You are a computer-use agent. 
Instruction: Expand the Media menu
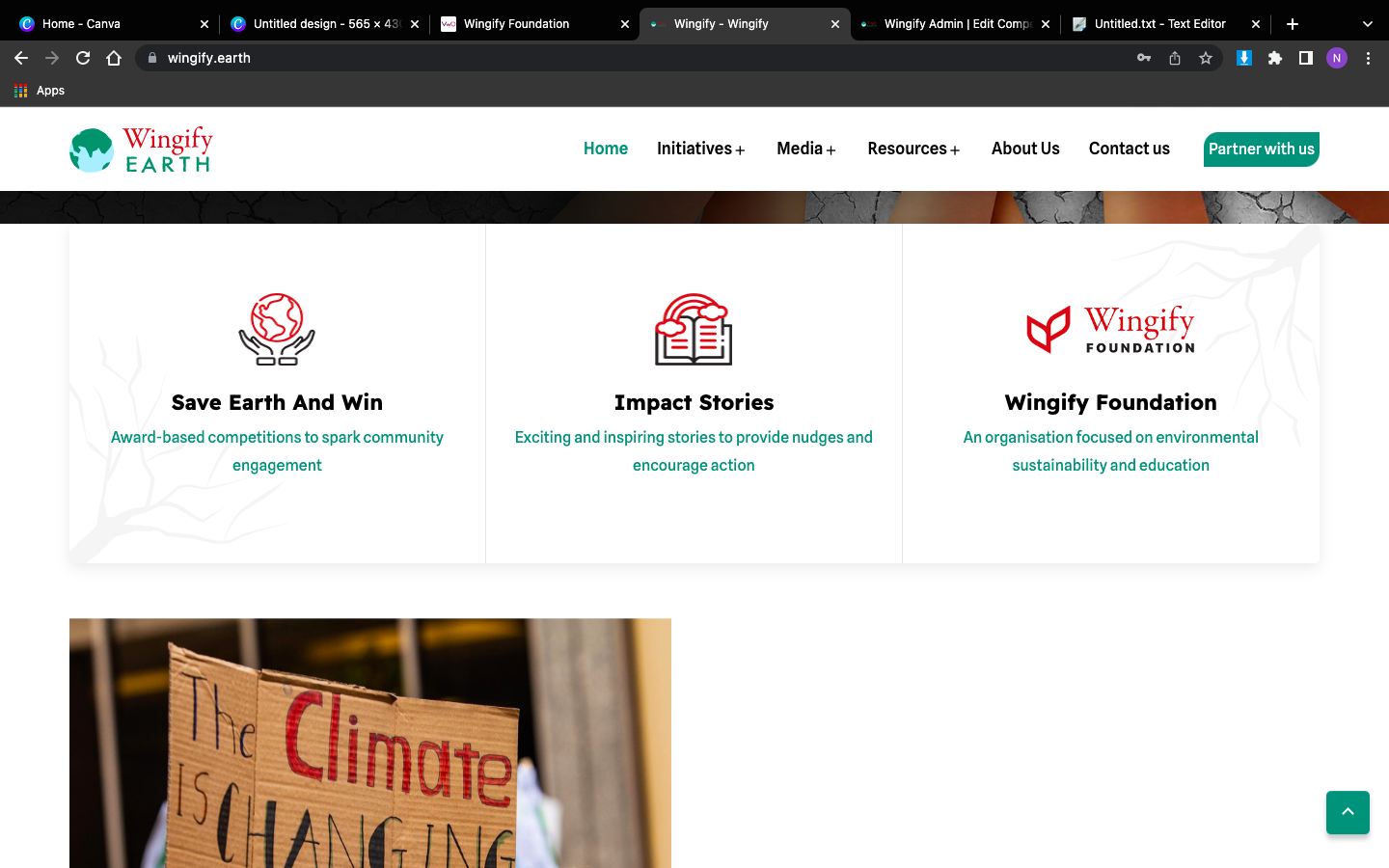806,149
